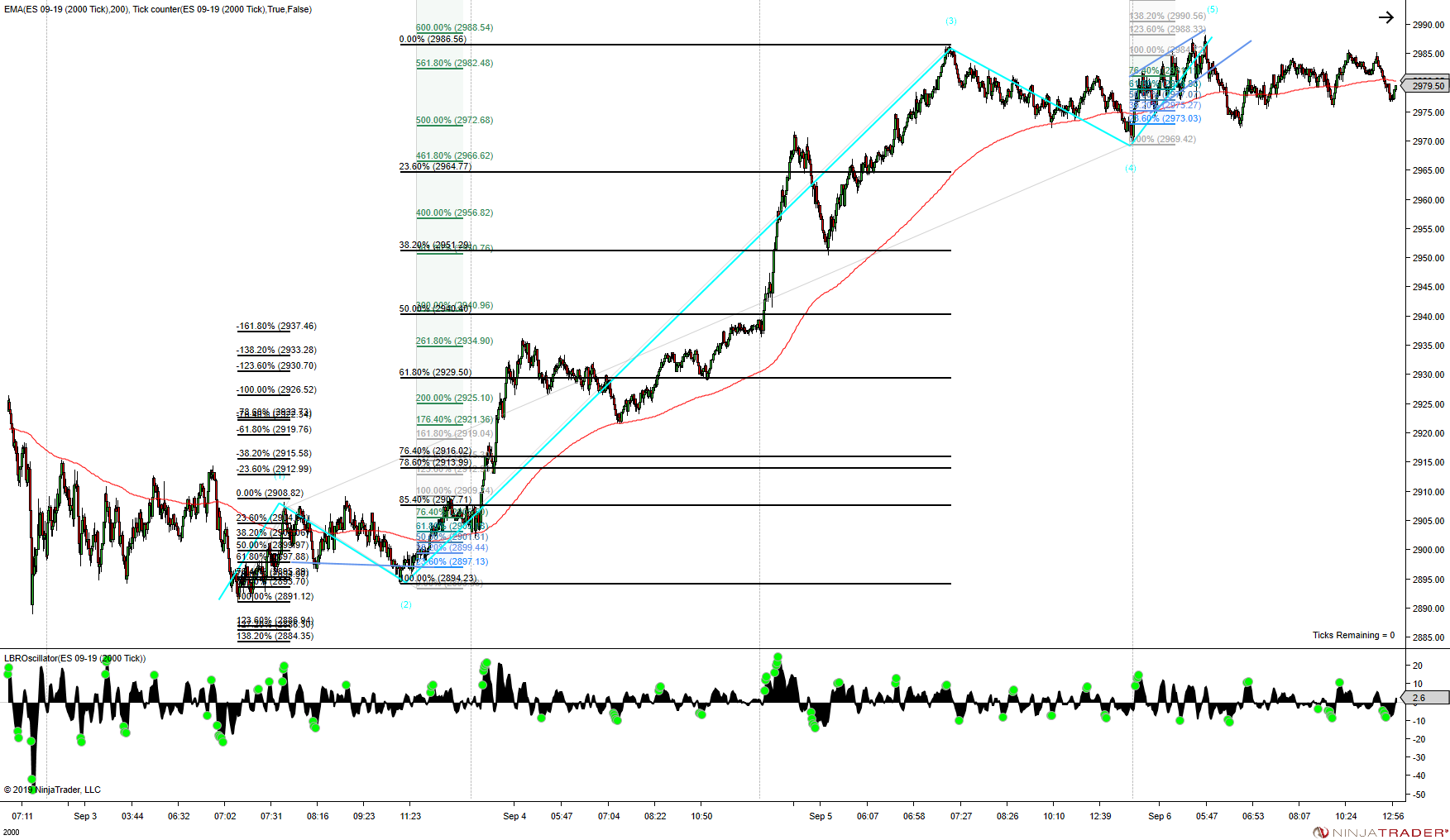Viewport: 1450px width, 840px height.
Task: Click the NinjaTrader logo in the bottom corner
Action: click(x=1381, y=833)
